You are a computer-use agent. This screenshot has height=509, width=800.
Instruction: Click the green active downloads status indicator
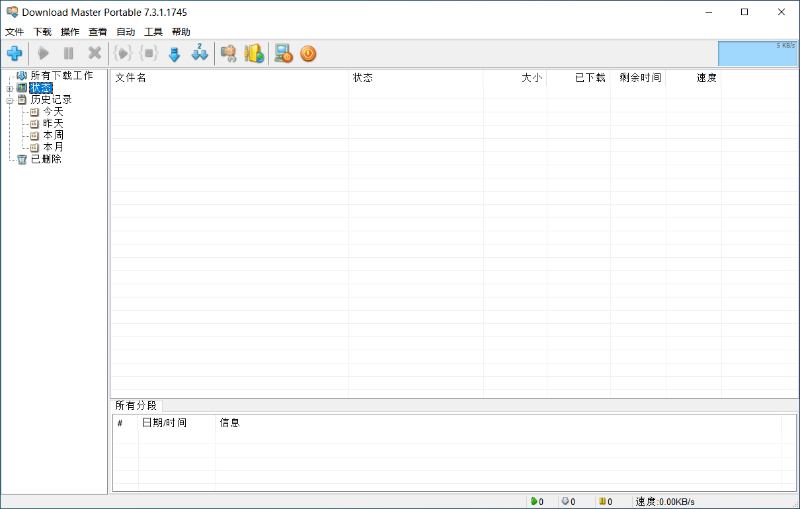click(537, 501)
